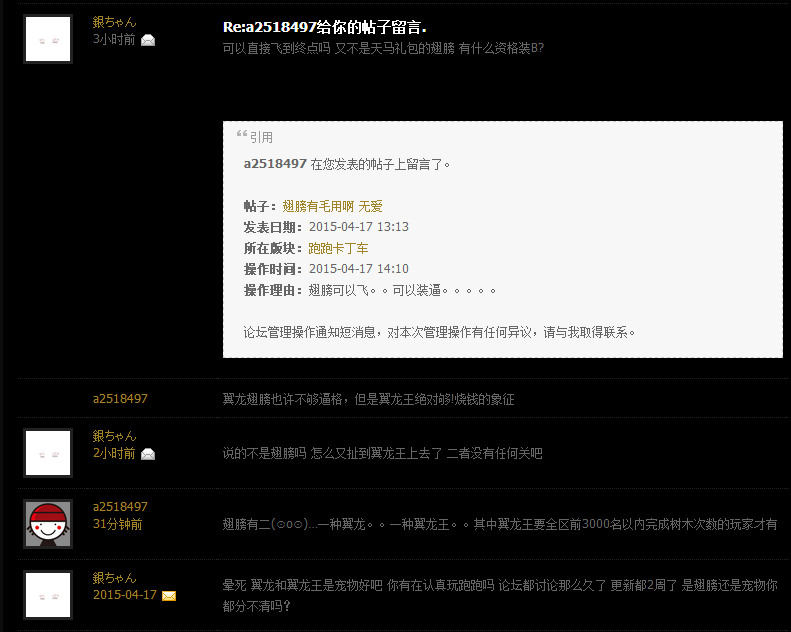The image size is (791, 632).
Task: Open forum board link 跑跑卡丁车
Action: click(338, 248)
